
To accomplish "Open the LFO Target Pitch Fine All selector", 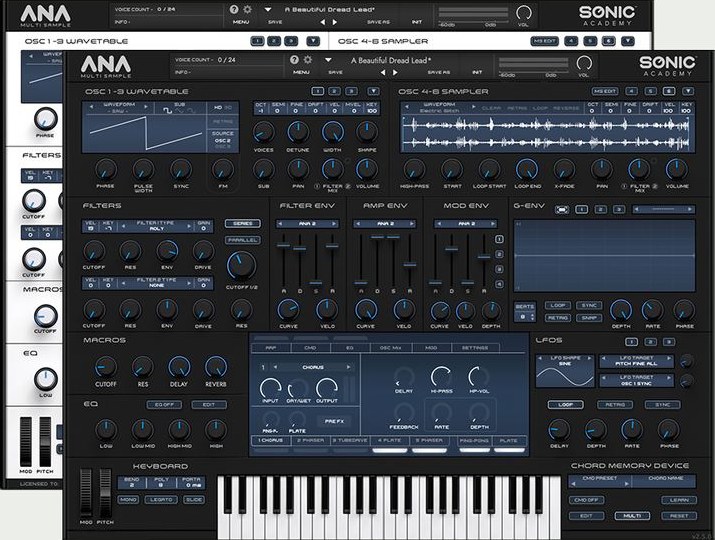I will pos(637,361).
